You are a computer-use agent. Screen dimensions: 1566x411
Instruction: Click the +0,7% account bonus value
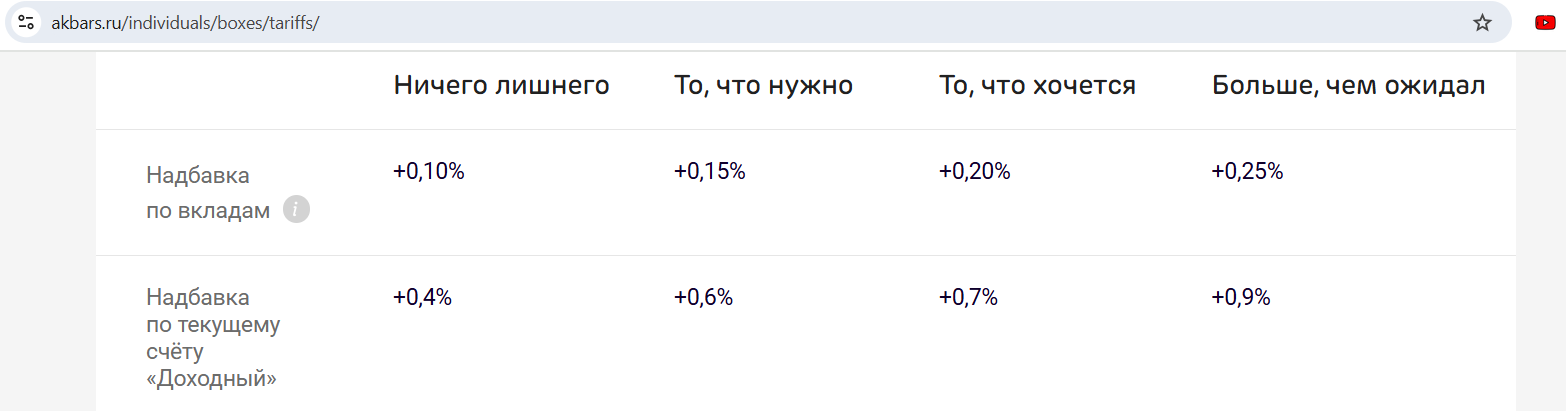coord(968,297)
